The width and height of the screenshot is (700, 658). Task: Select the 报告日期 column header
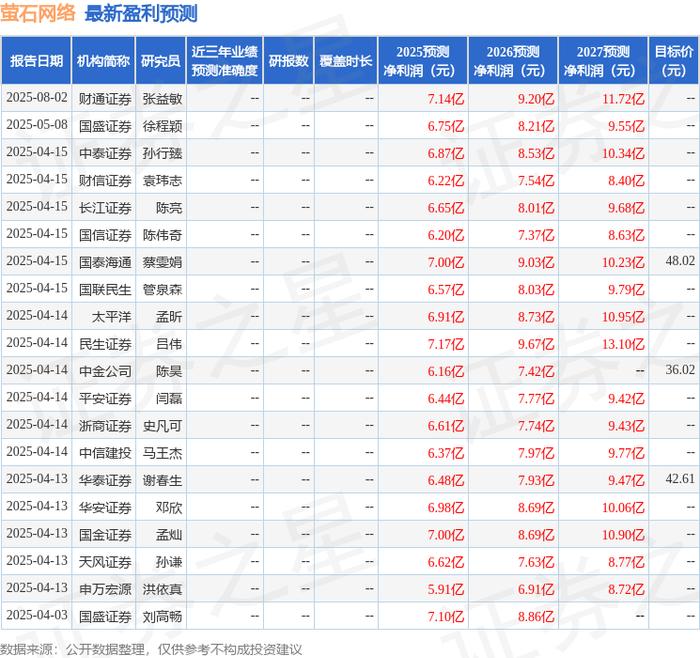tap(36, 61)
